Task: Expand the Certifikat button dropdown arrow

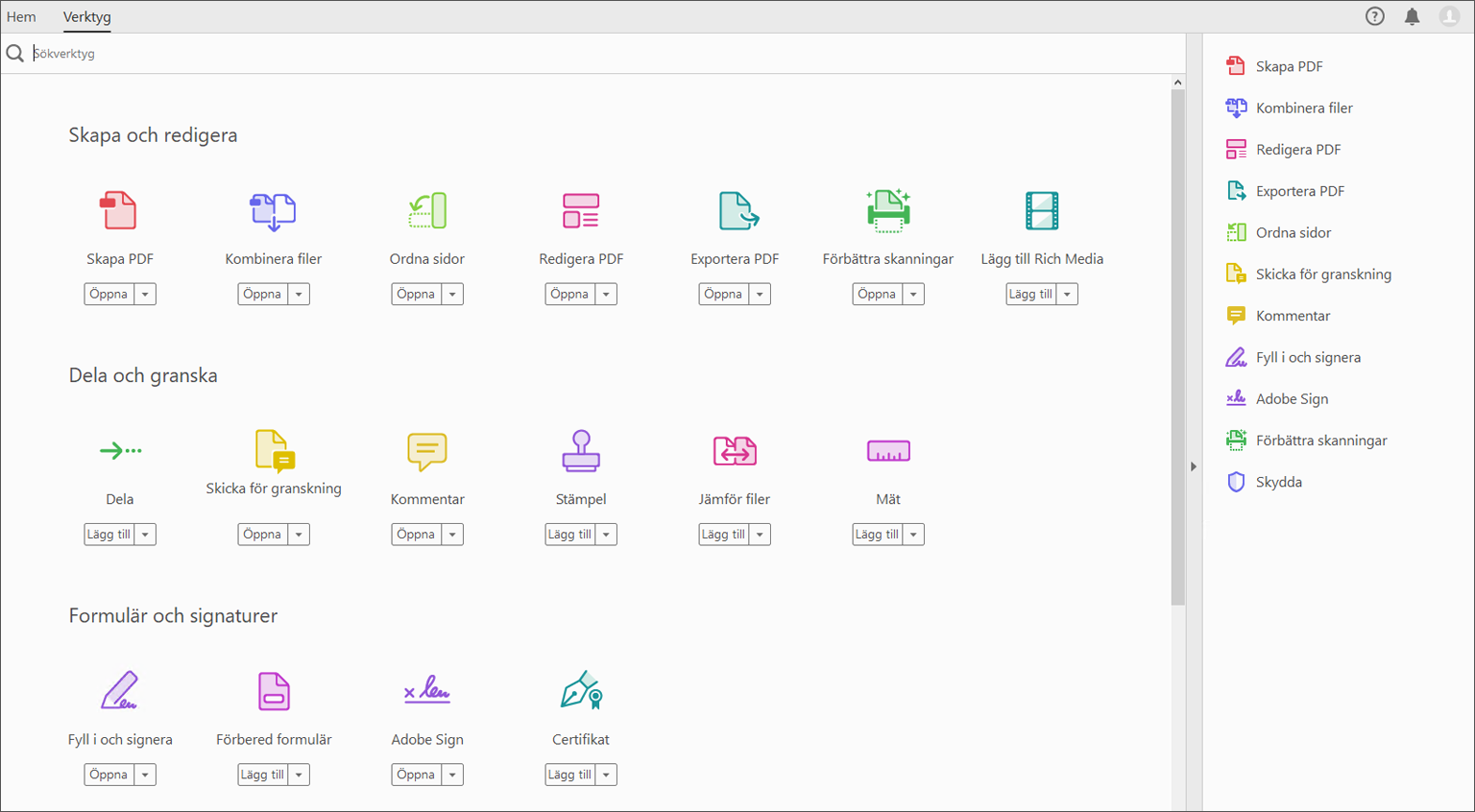Action: click(606, 775)
